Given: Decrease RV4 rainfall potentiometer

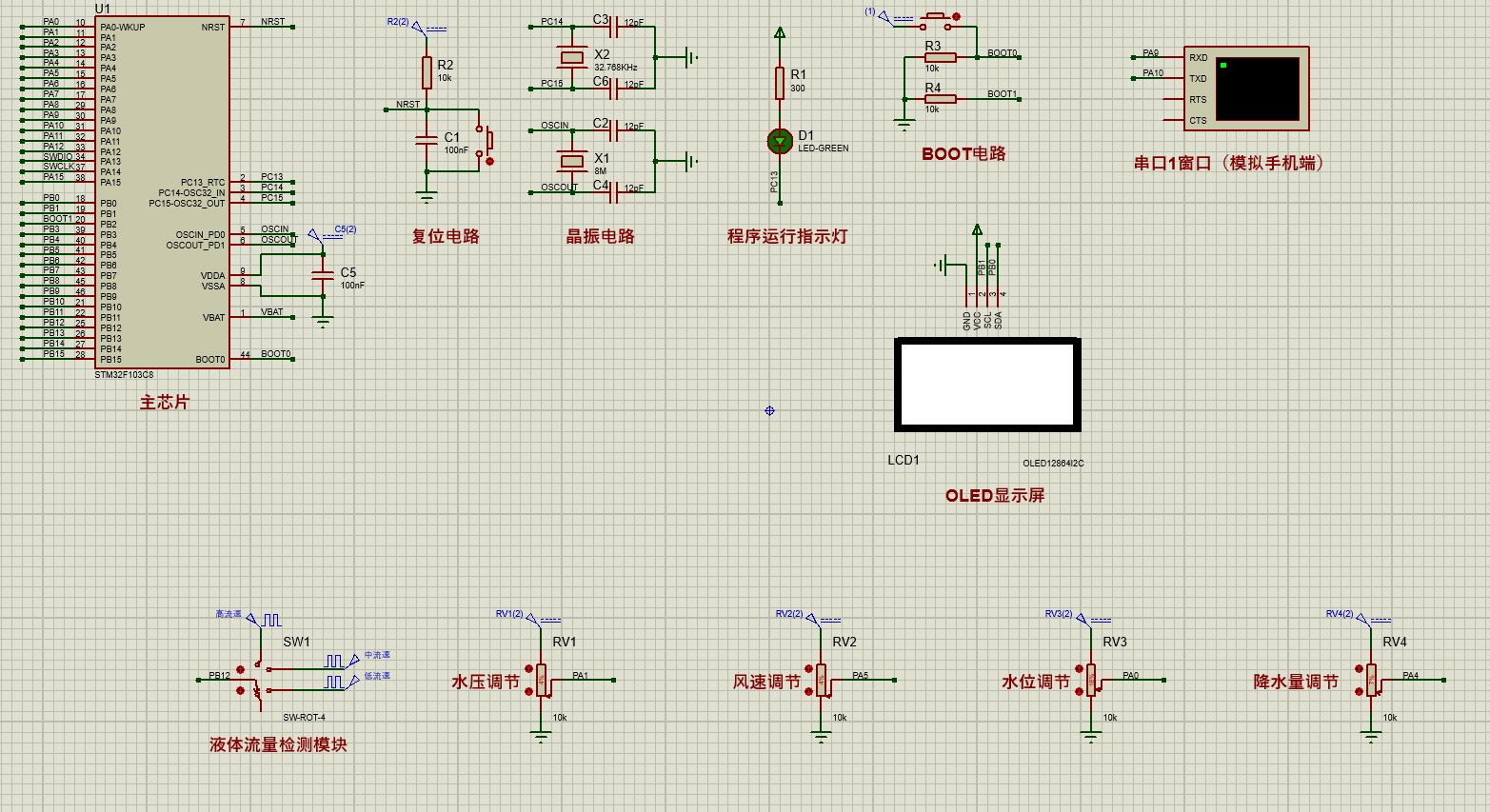Looking at the screenshot, I should (1360, 691).
